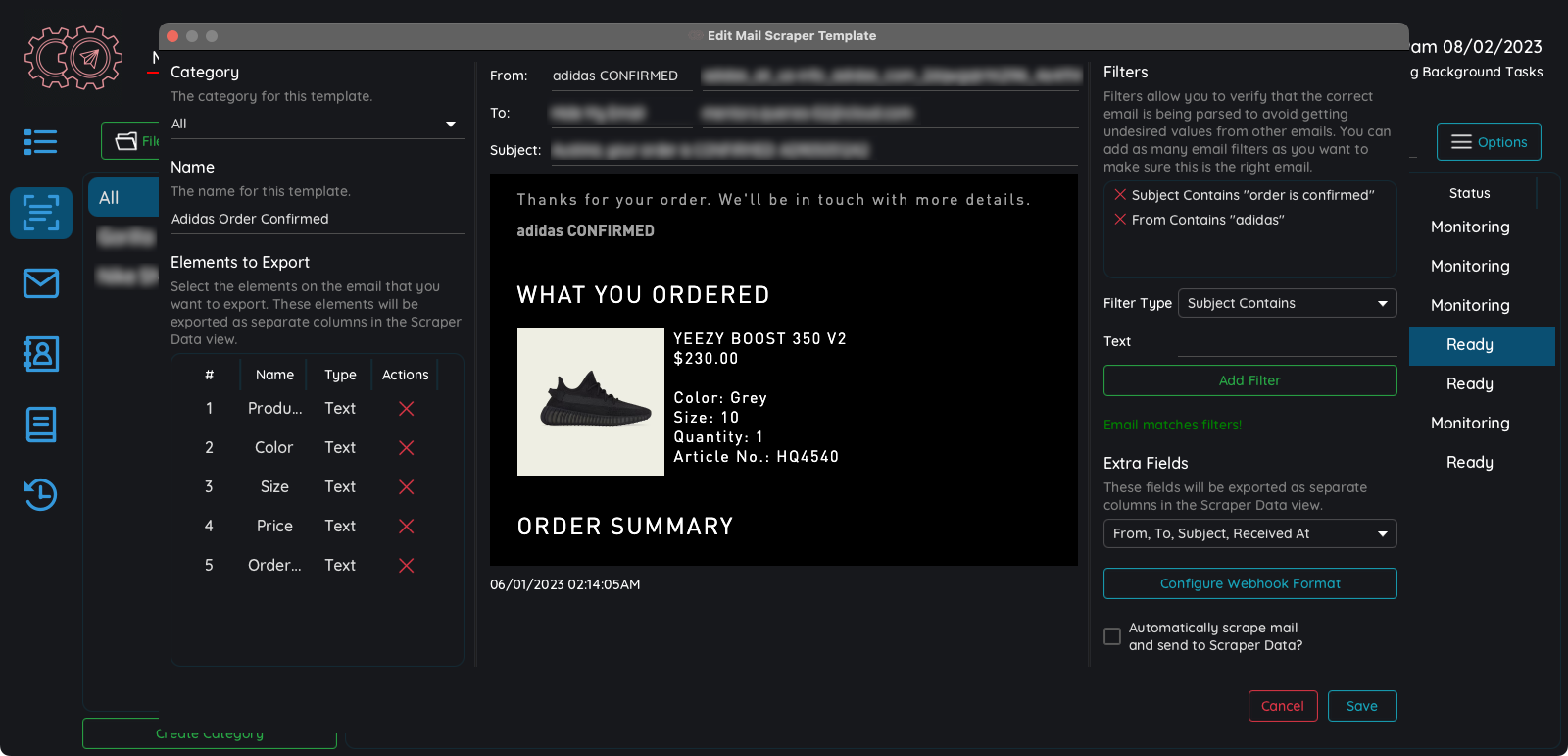Delete the Size export element

[x=407, y=487]
